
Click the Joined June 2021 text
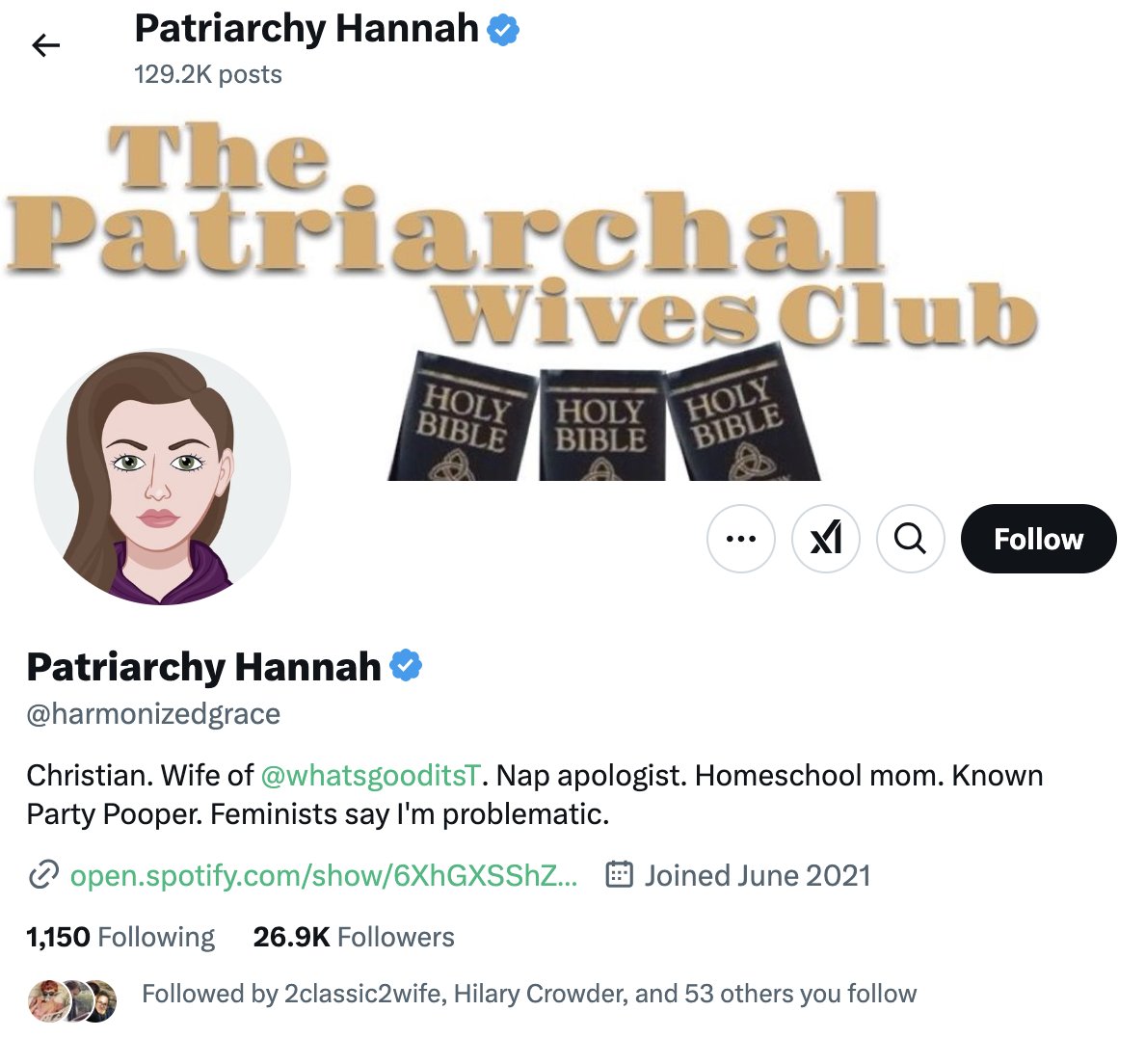coord(758,875)
